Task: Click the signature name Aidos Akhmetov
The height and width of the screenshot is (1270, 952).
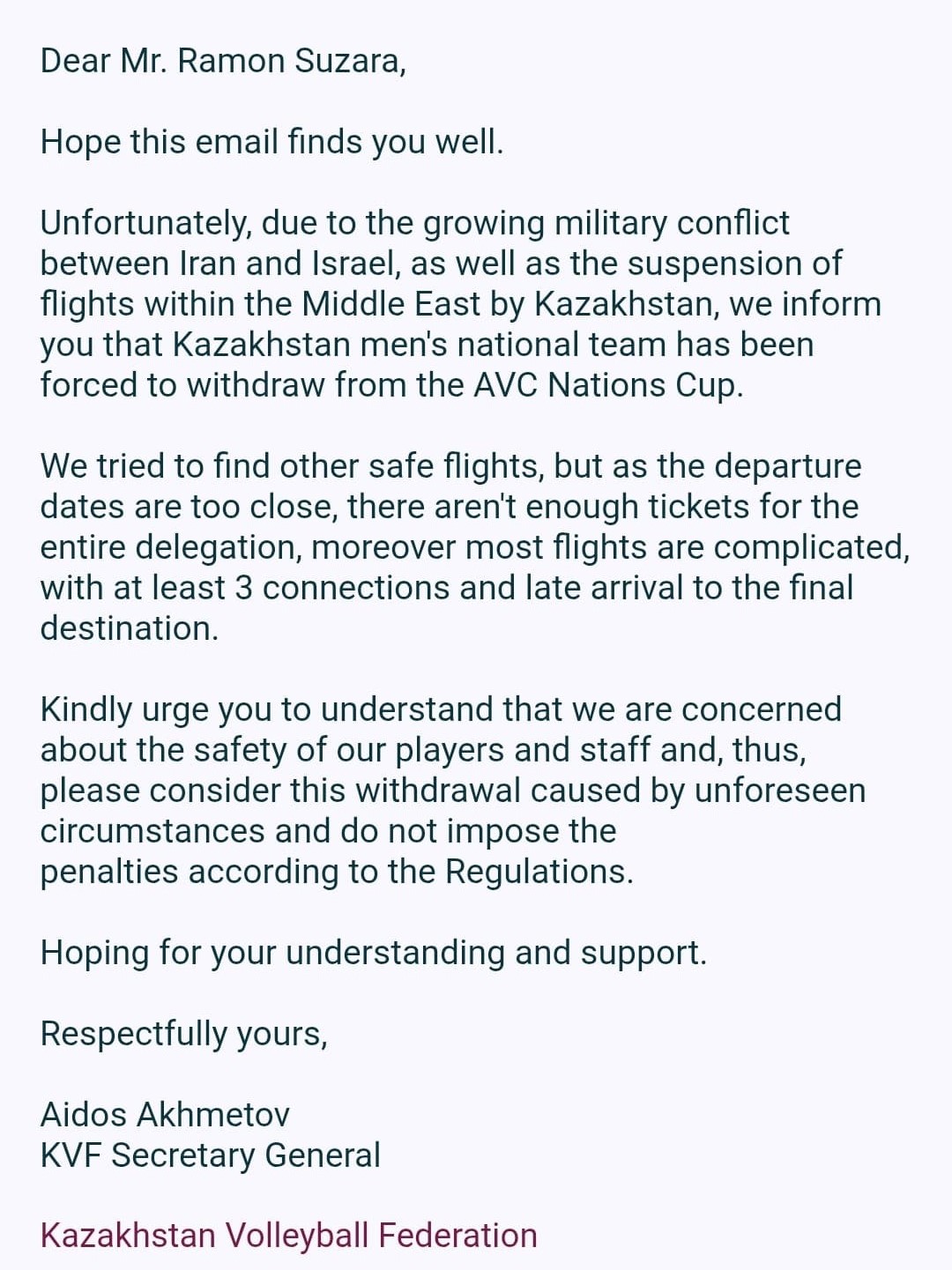Action: [165, 1114]
